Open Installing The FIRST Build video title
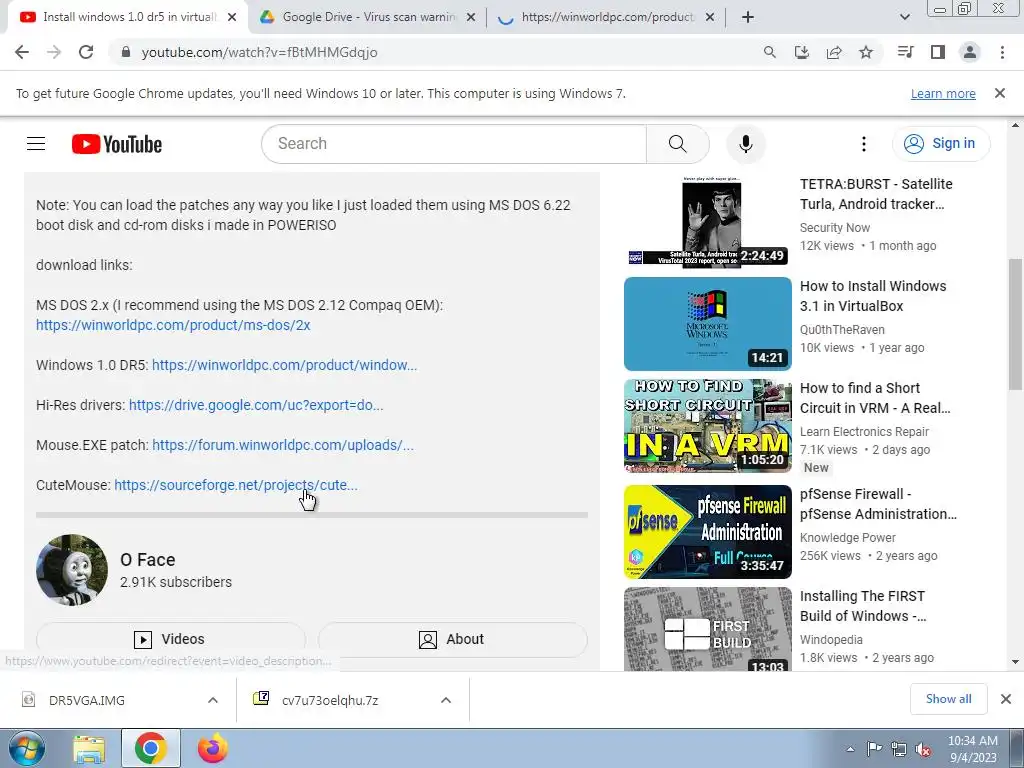 863,606
